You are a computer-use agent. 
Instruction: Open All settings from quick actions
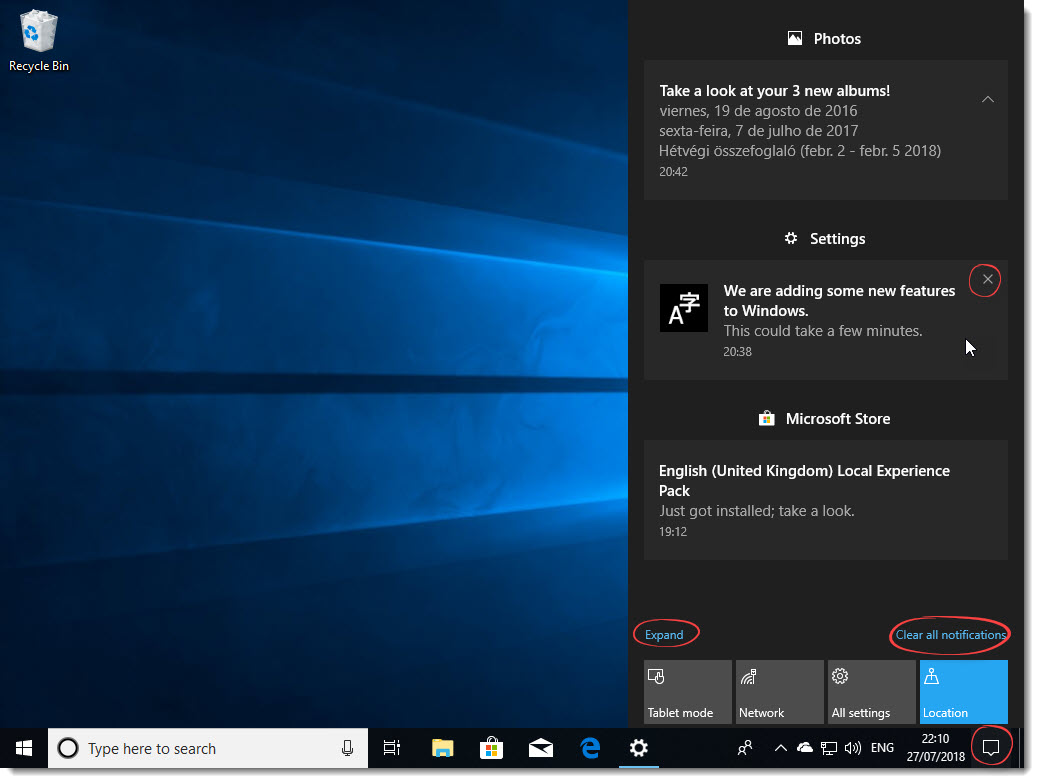[x=870, y=691]
